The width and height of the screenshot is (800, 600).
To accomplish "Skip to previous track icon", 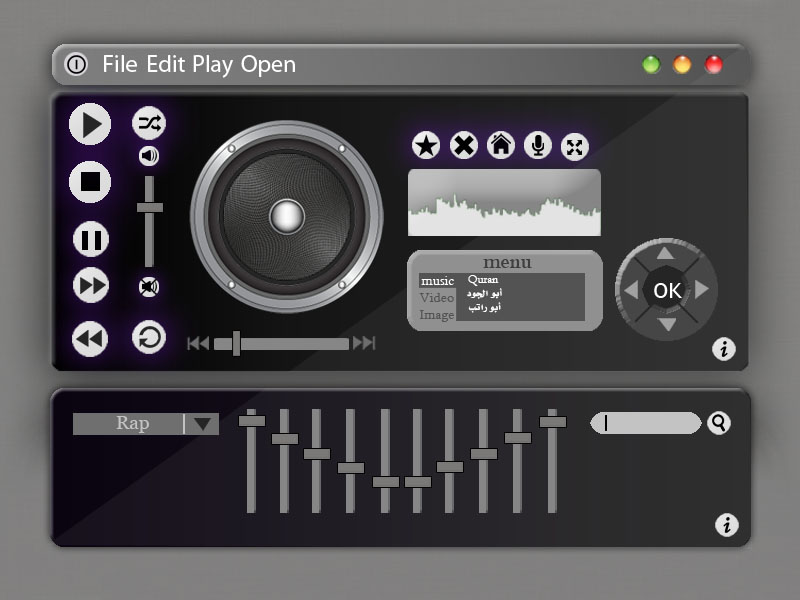I will (198, 343).
